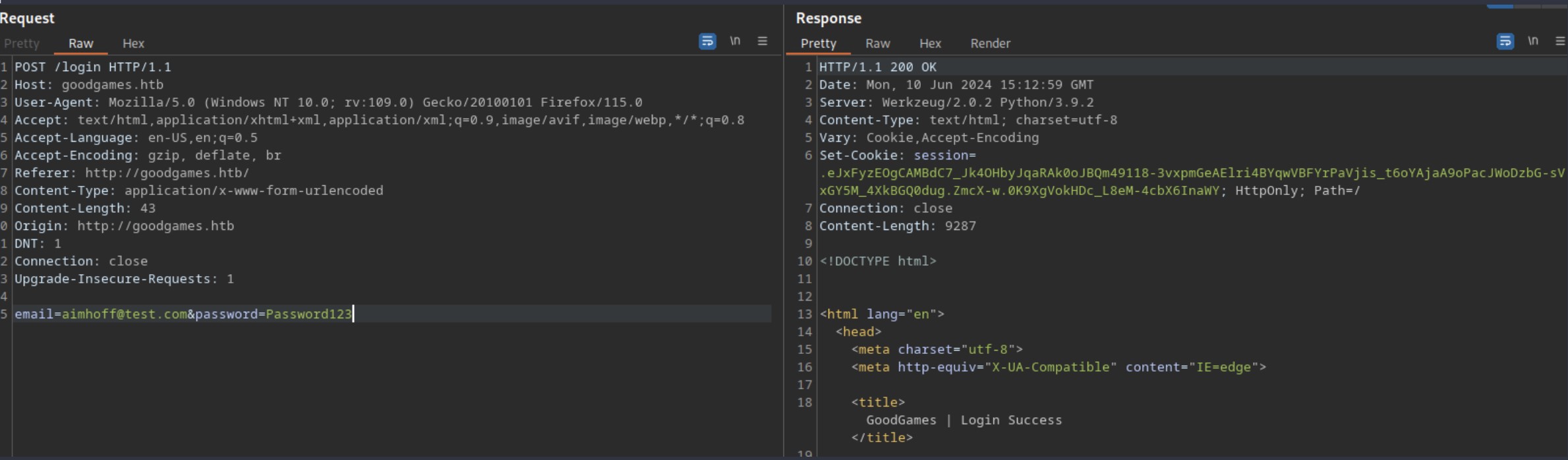Click the Response panel heading
The width and height of the screenshot is (1568, 460).
pos(828,18)
